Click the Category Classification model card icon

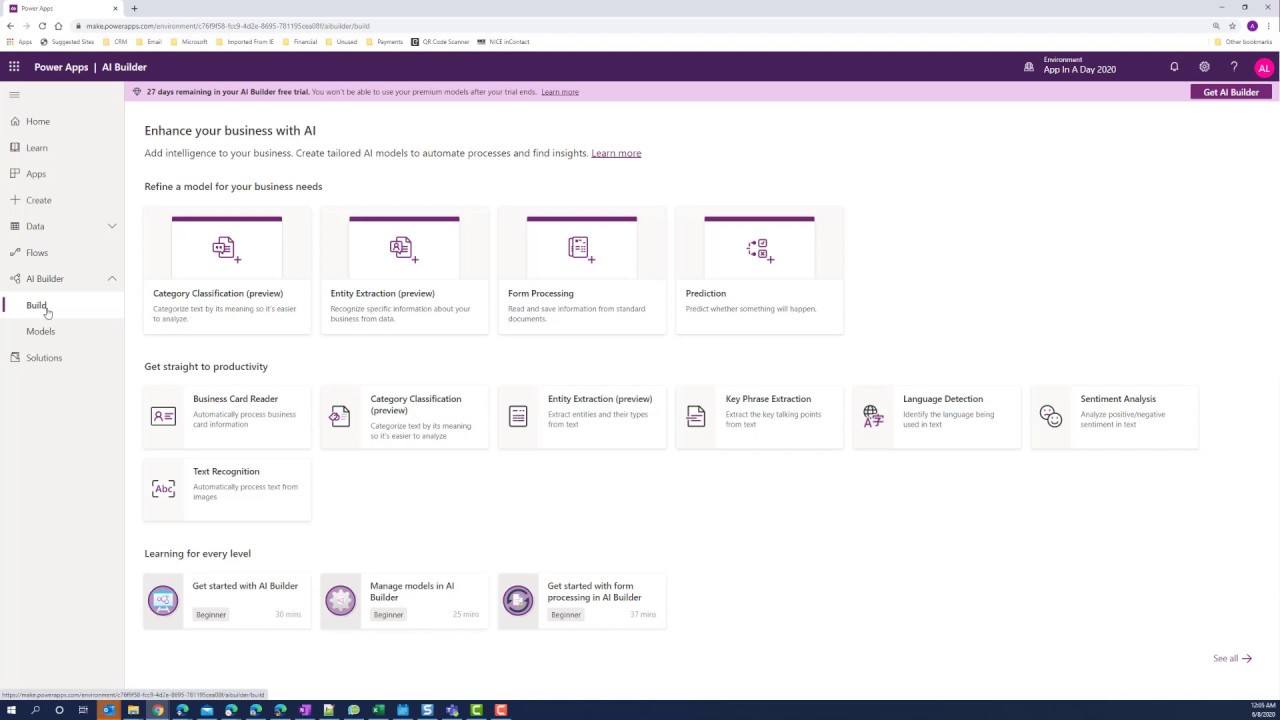click(x=226, y=249)
